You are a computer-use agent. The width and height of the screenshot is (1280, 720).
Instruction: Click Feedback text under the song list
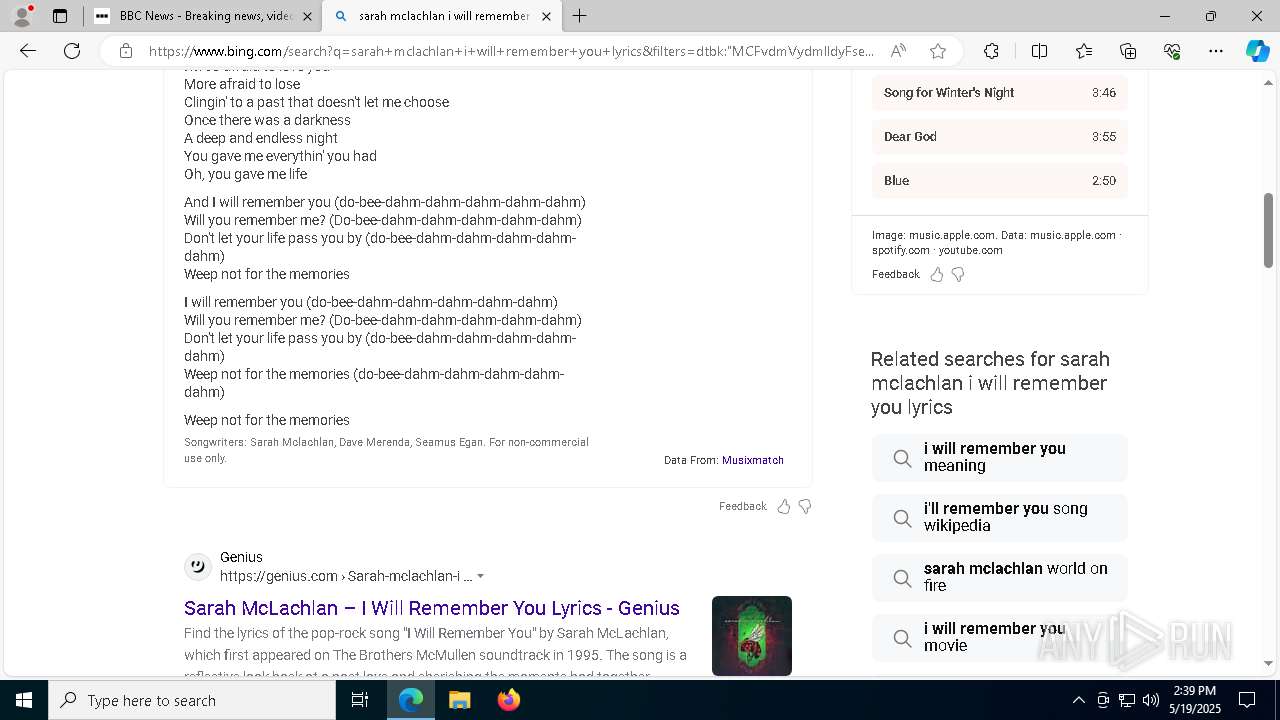[895, 274]
